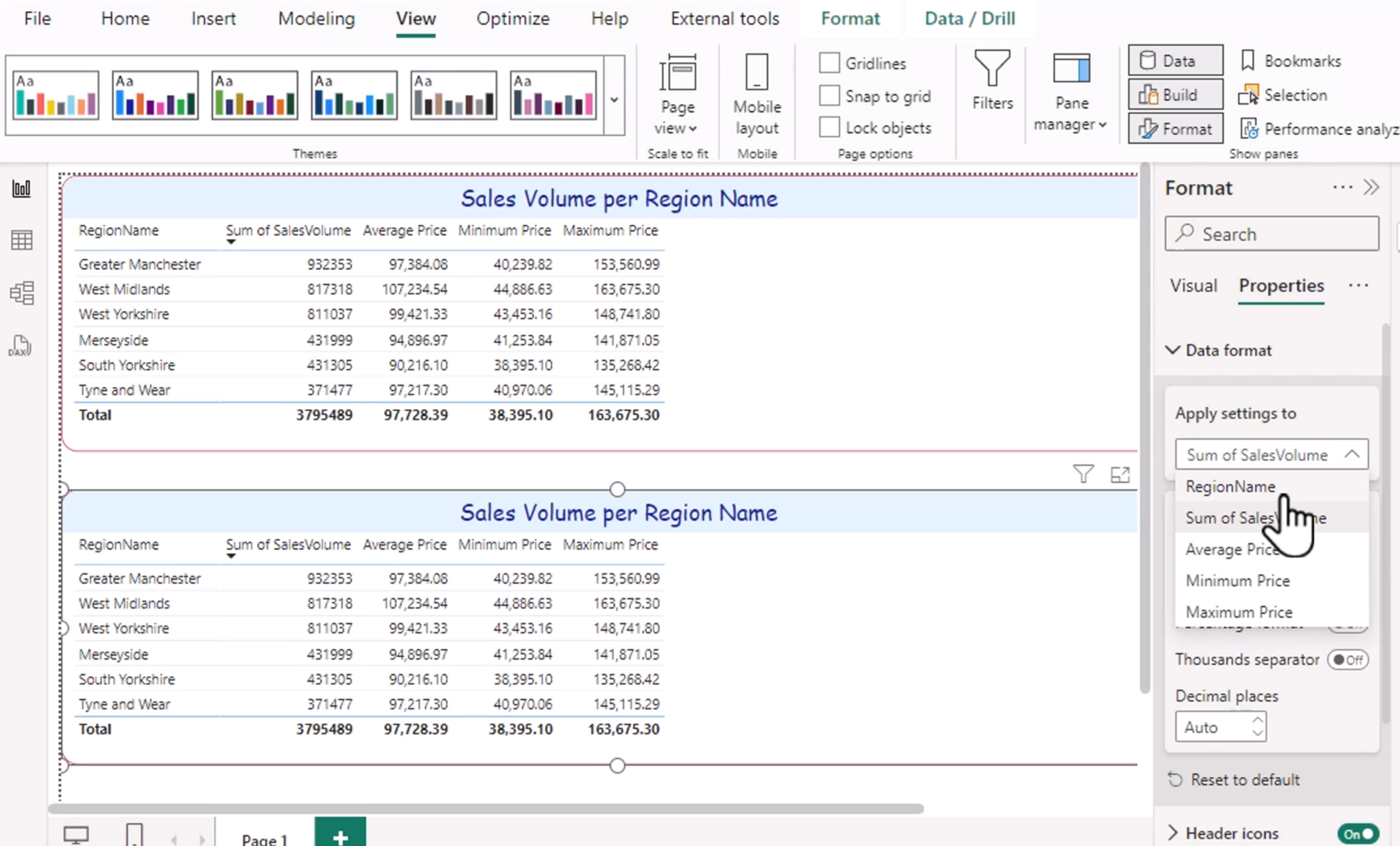
Task: Click the horizontal canvas scrollbar
Action: (486, 808)
